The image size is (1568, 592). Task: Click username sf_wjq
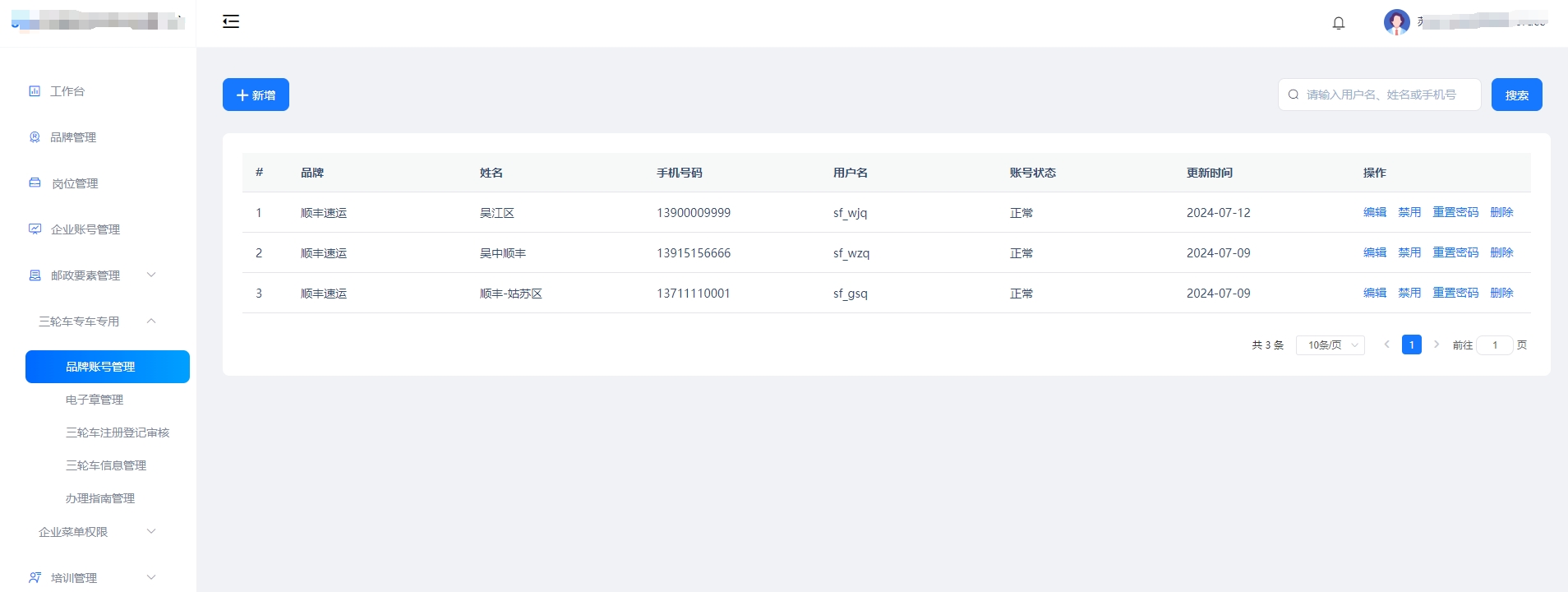pos(851,213)
